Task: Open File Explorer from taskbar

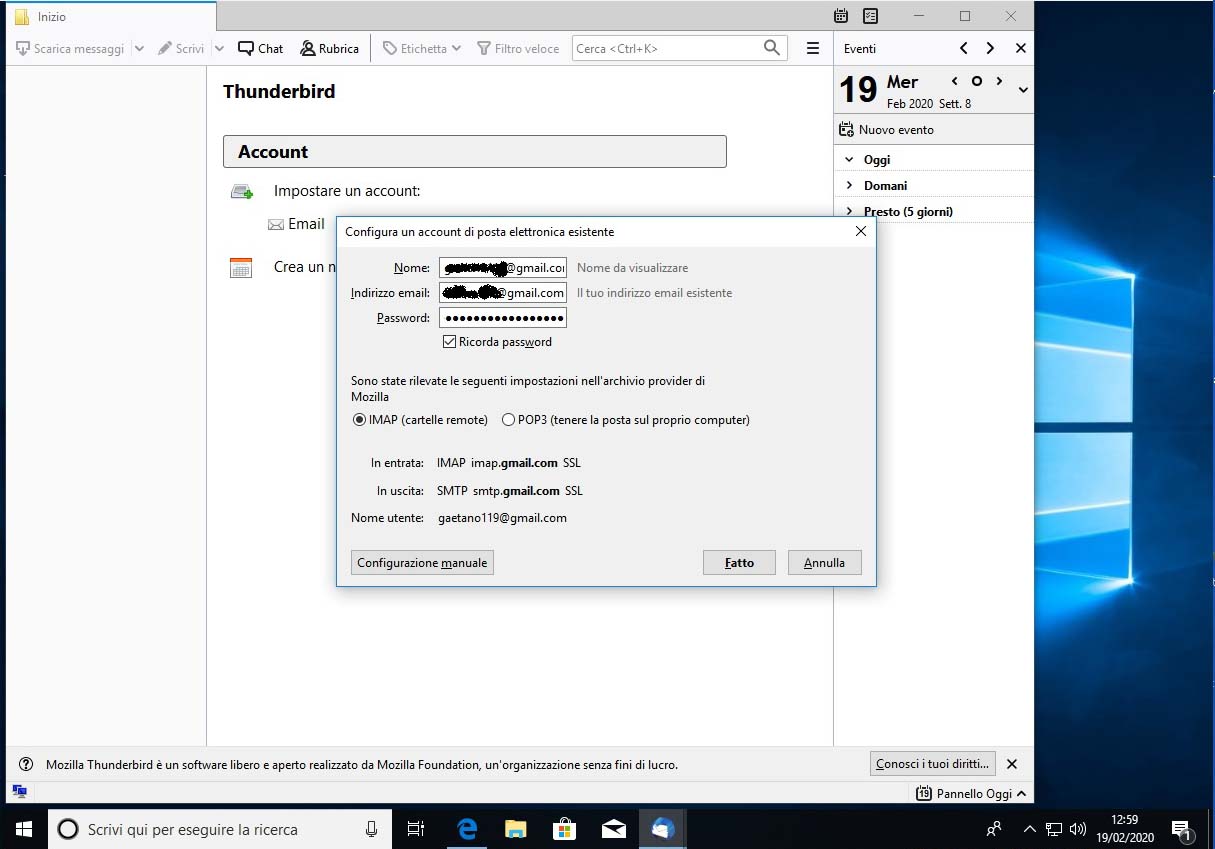Action: (x=516, y=829)
